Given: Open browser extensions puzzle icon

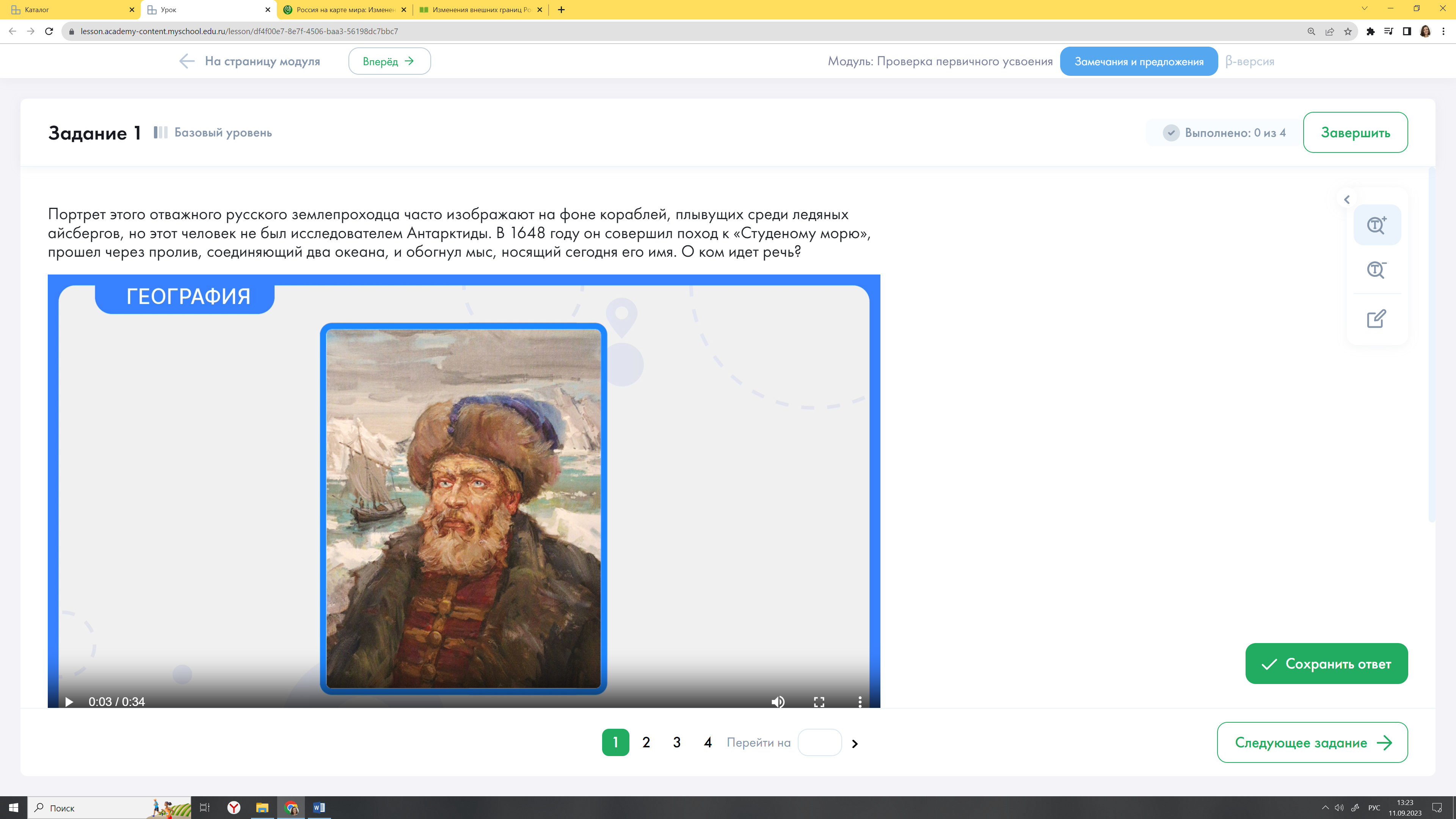Looking at the screenshot, I should point(1371,31).
